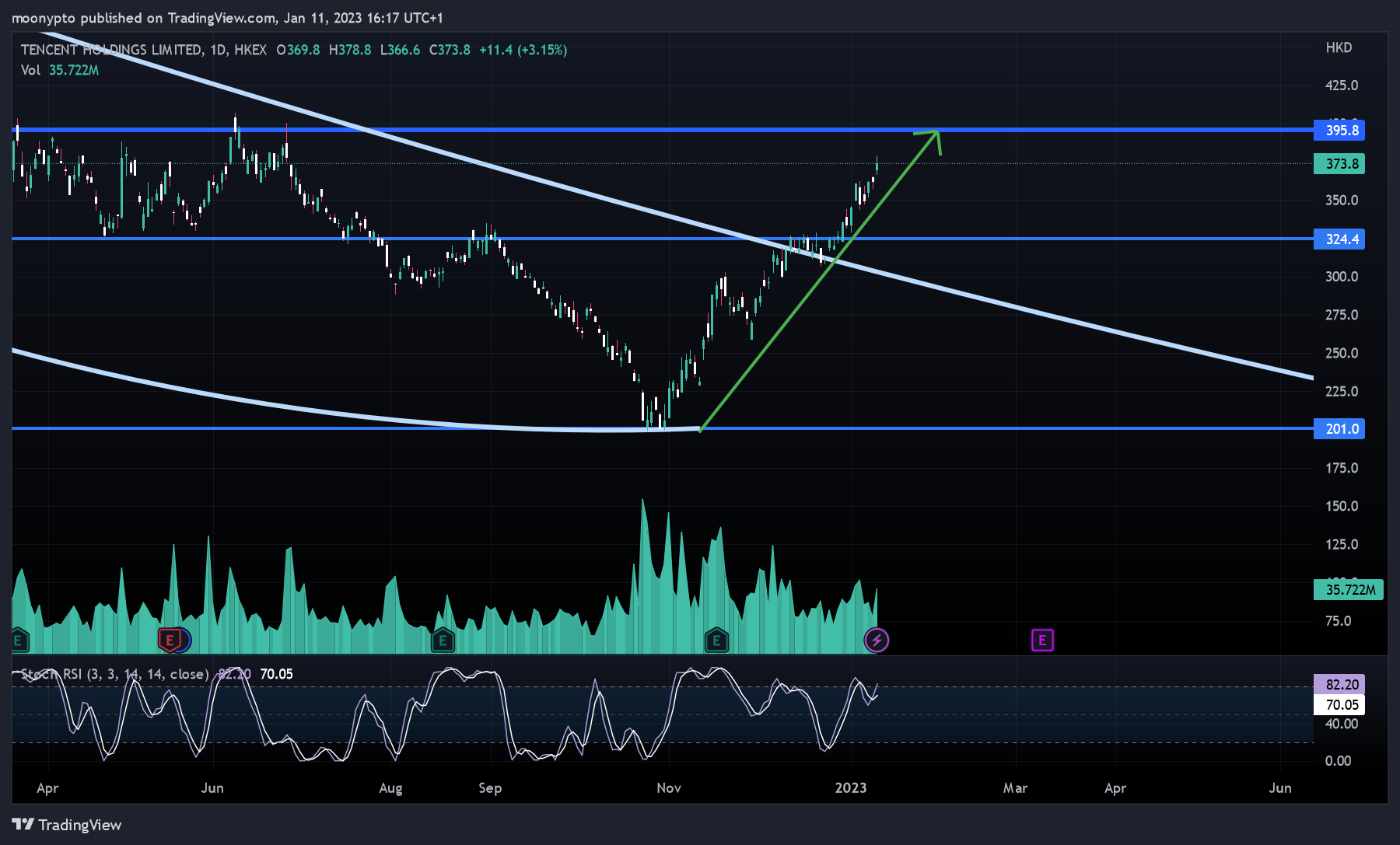1400x845 pixels.
Task: Click the 425.0 price axis value
Action: (x=1342, y=86)
